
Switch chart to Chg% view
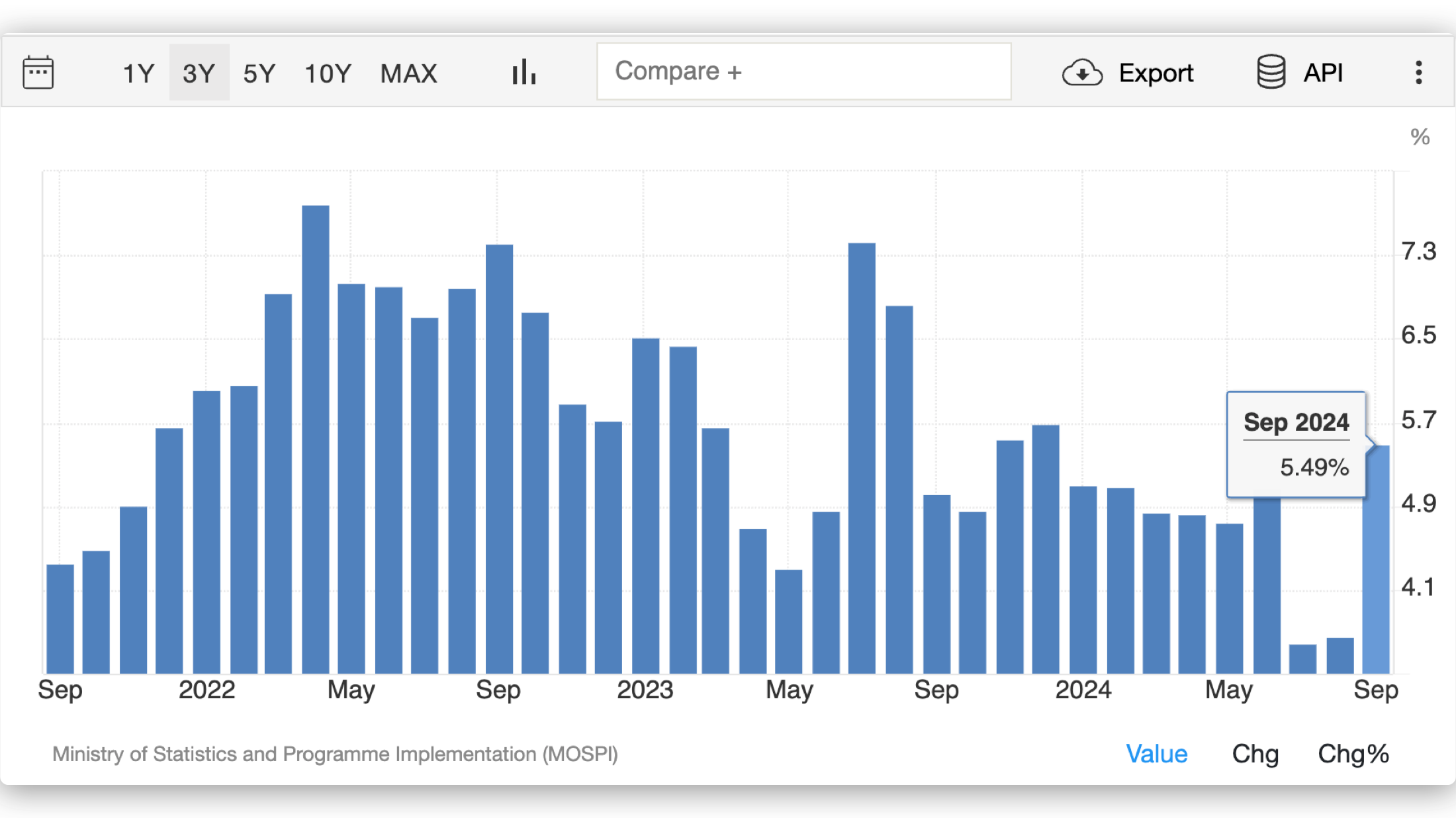[1353, 754]
